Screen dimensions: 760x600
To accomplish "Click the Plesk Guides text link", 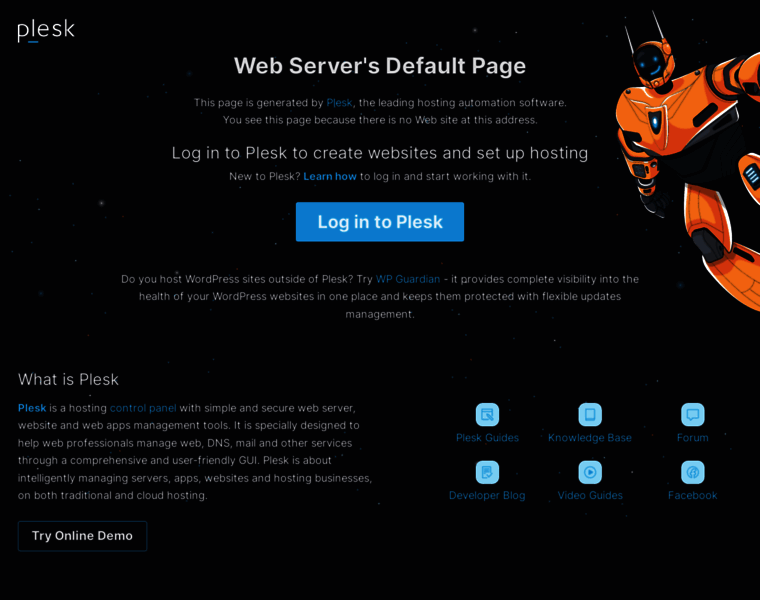I will pos(487,438).
